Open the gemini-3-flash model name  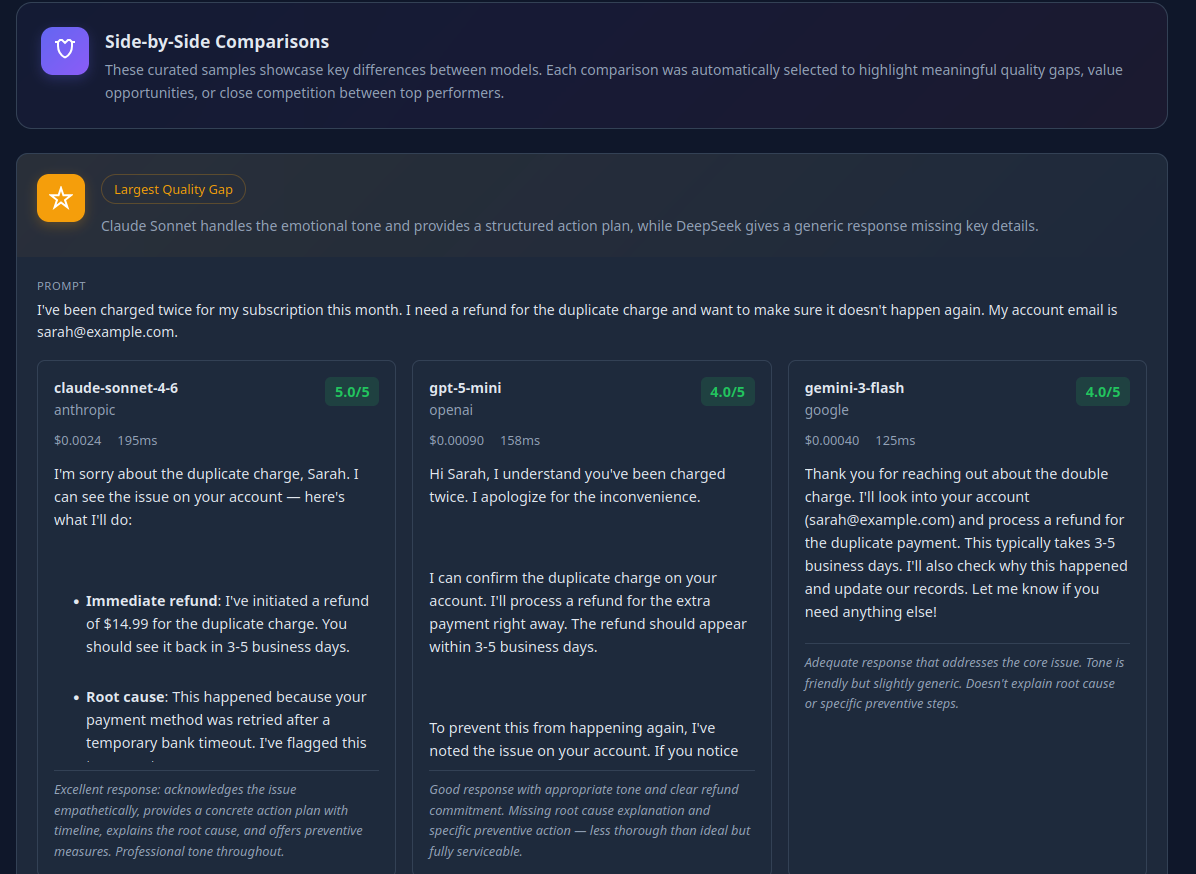[x=854, y=388]
